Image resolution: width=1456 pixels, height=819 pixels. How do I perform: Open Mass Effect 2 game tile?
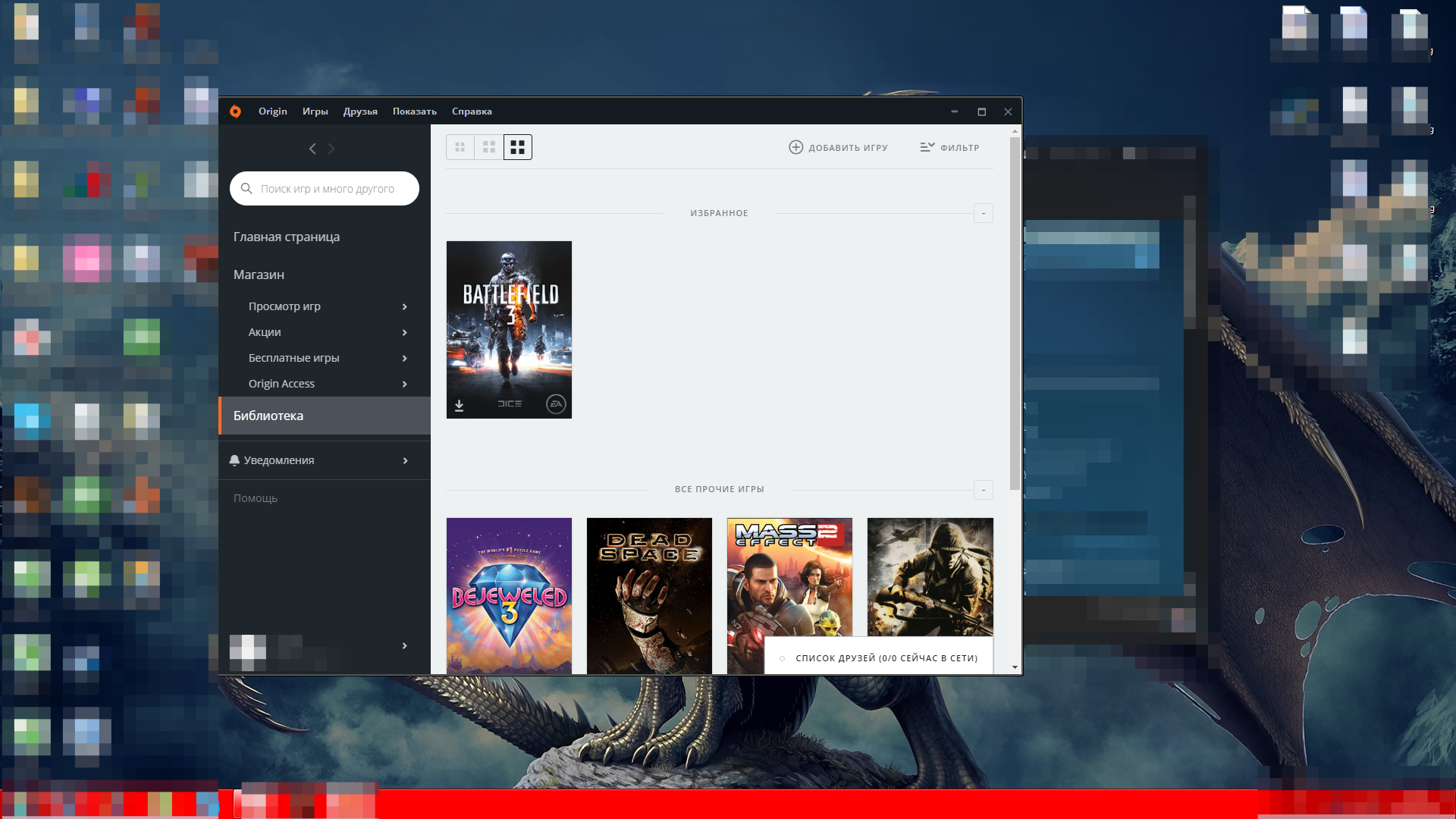point(789,578)
